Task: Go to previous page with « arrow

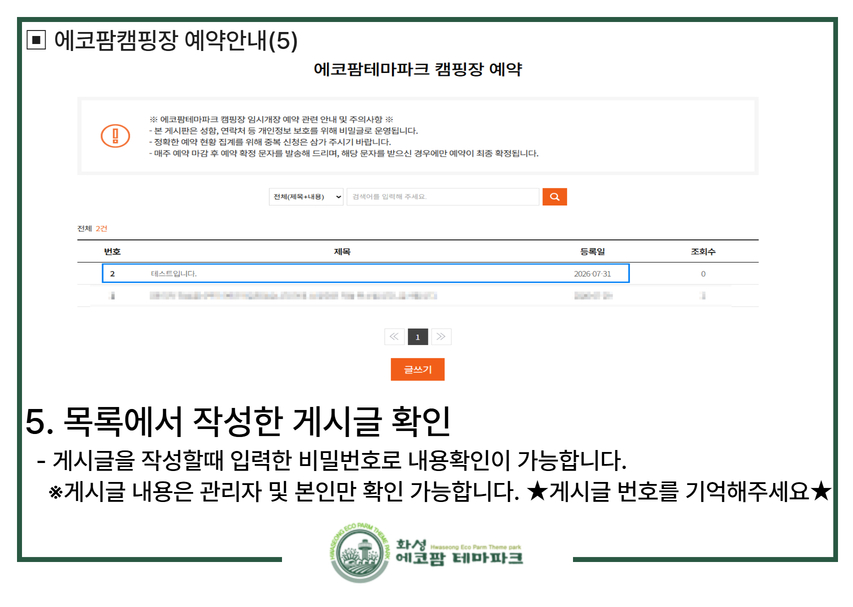Action: click(x=394, y=337)
